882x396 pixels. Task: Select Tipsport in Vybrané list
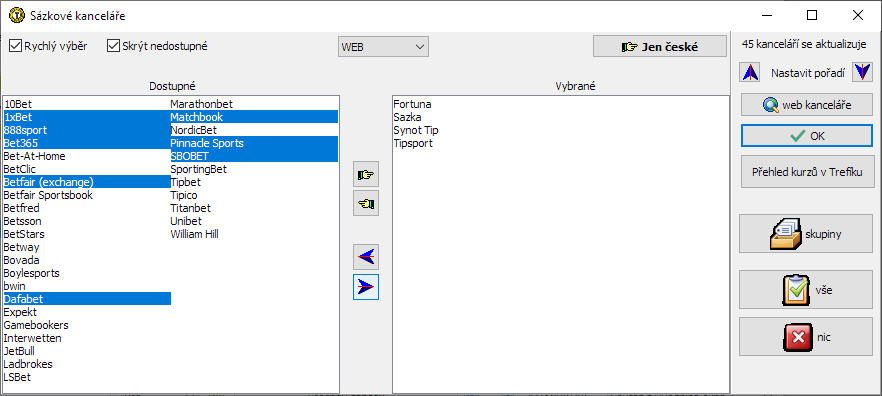(560, 143)
